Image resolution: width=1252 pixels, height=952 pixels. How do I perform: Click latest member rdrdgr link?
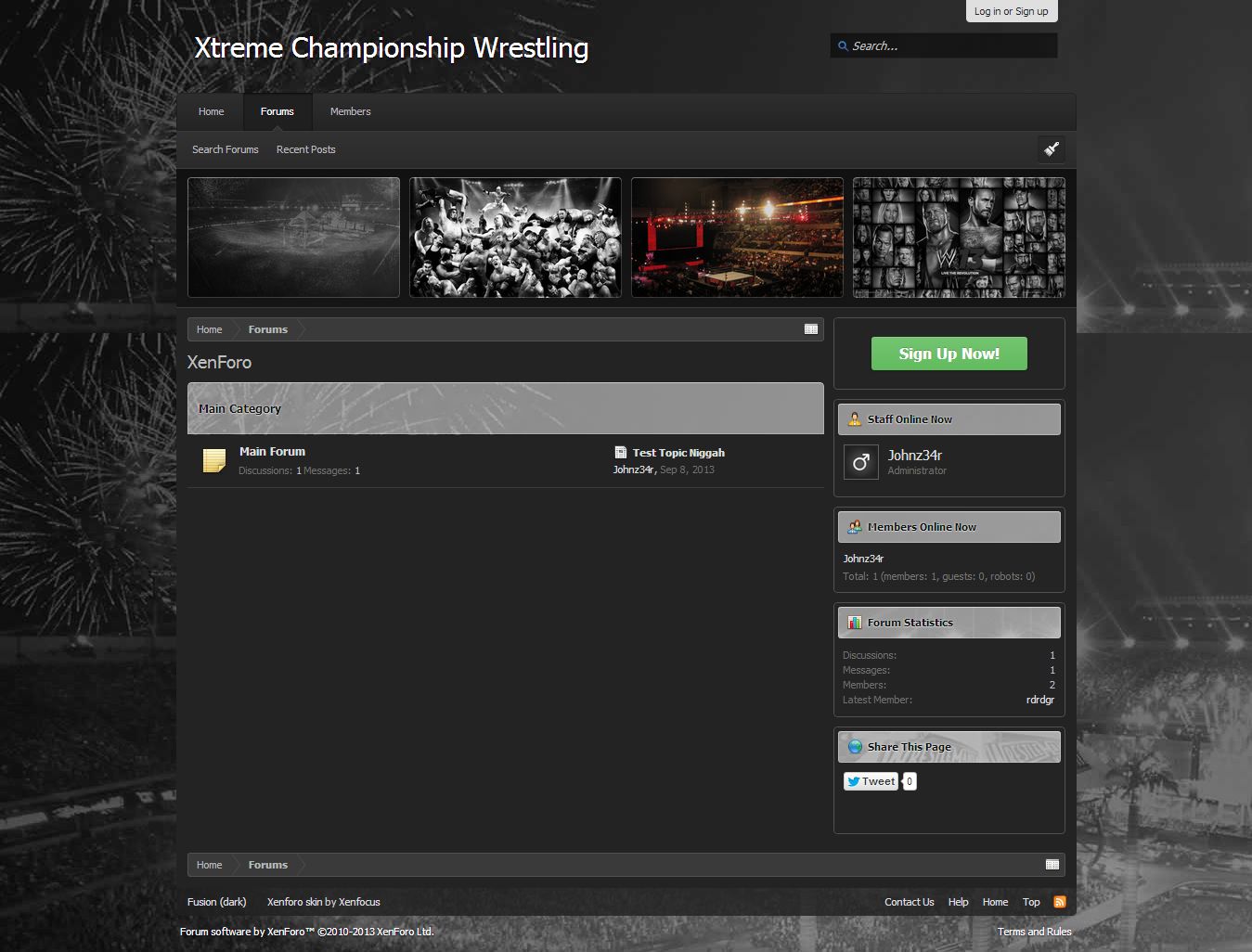coord(1039,700)
